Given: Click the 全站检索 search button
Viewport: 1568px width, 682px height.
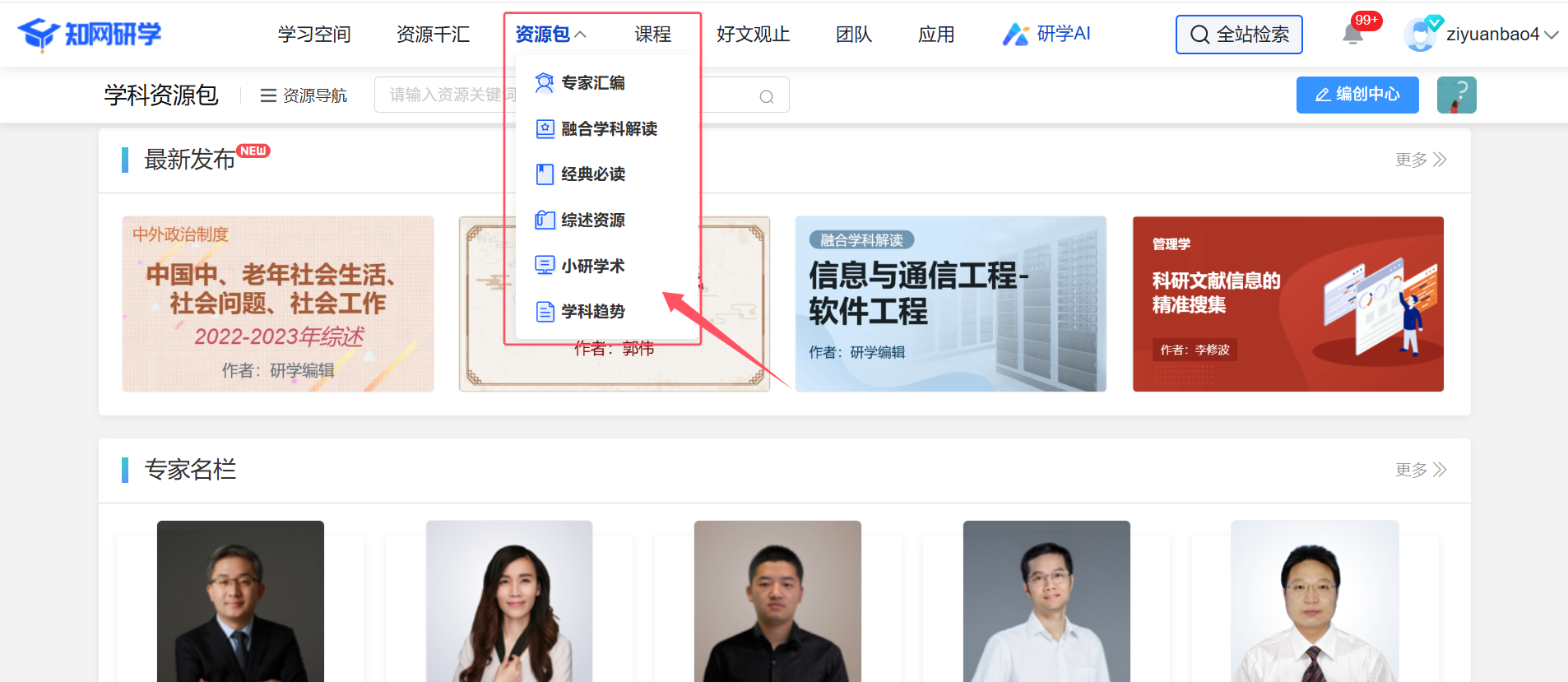Looking at the screenshot, I should (x=1238, y=35).
